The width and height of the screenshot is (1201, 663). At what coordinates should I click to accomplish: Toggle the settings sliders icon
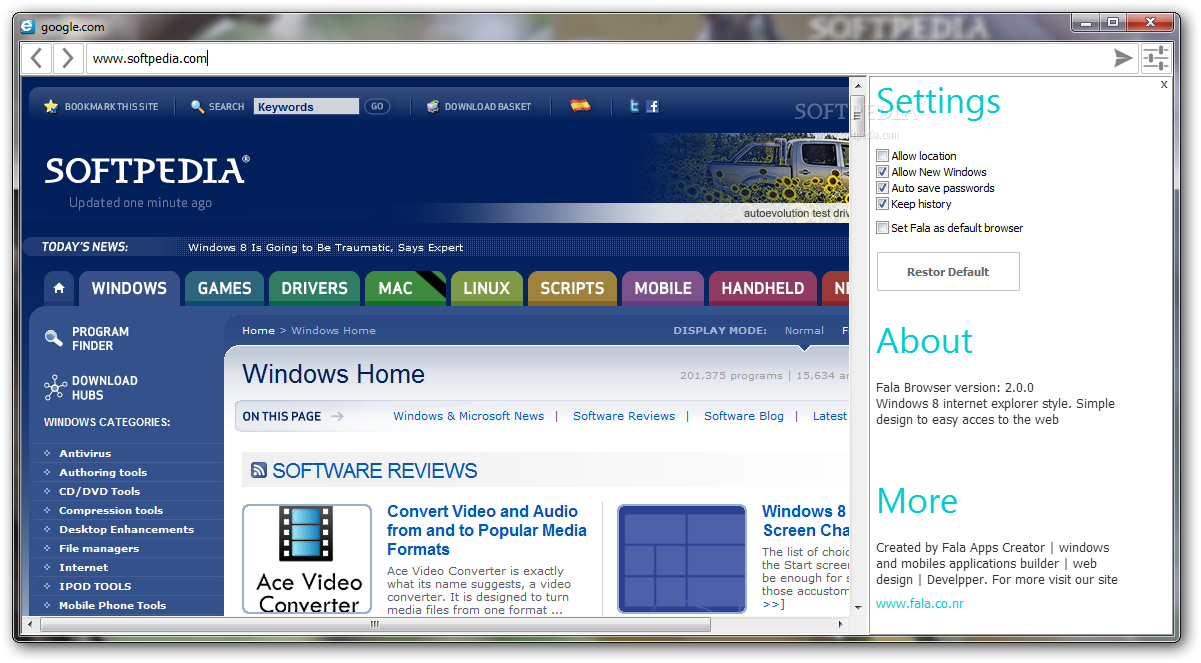click(x=1156, y=58)
